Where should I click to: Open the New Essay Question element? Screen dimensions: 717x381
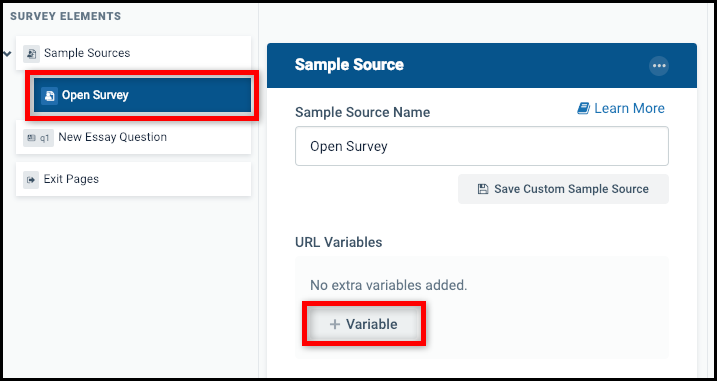[134, 137]
